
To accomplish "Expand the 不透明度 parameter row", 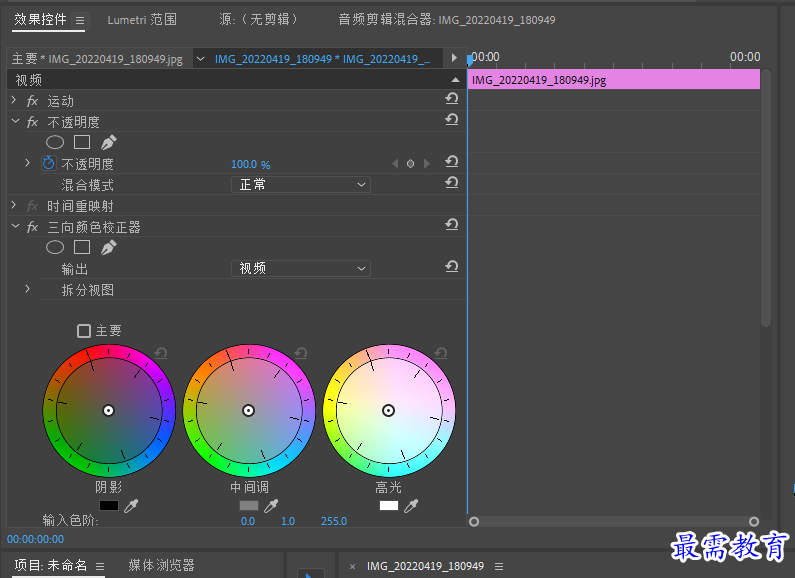I will click(28, 163).
